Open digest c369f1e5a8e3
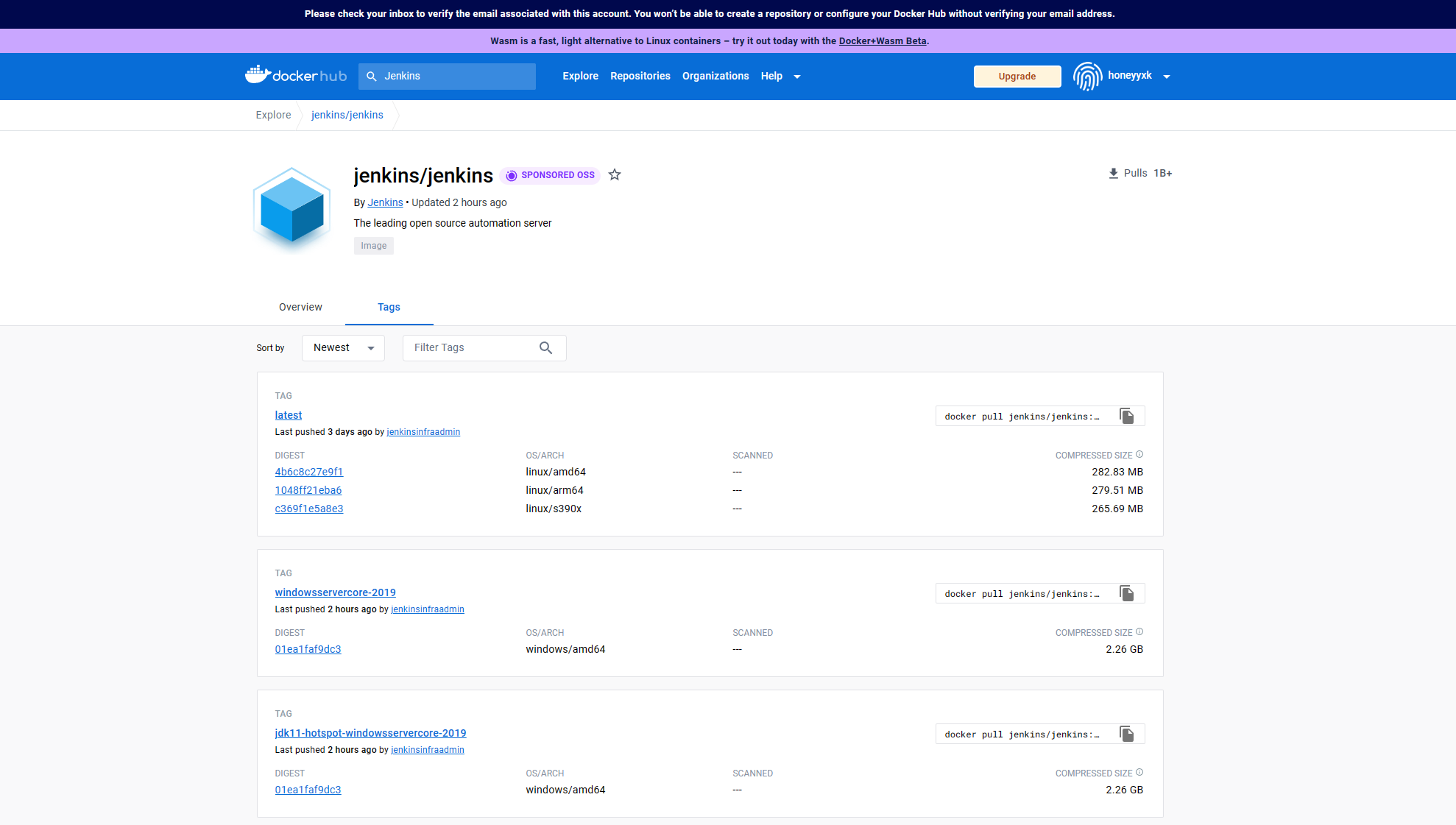The image size is (1456, 825). coord(309,509)
